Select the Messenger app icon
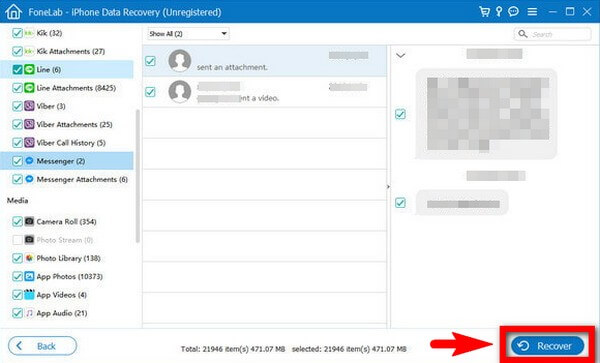Viewport: 600px width, 363px height. pyautogui.click(x=29, y=161)
